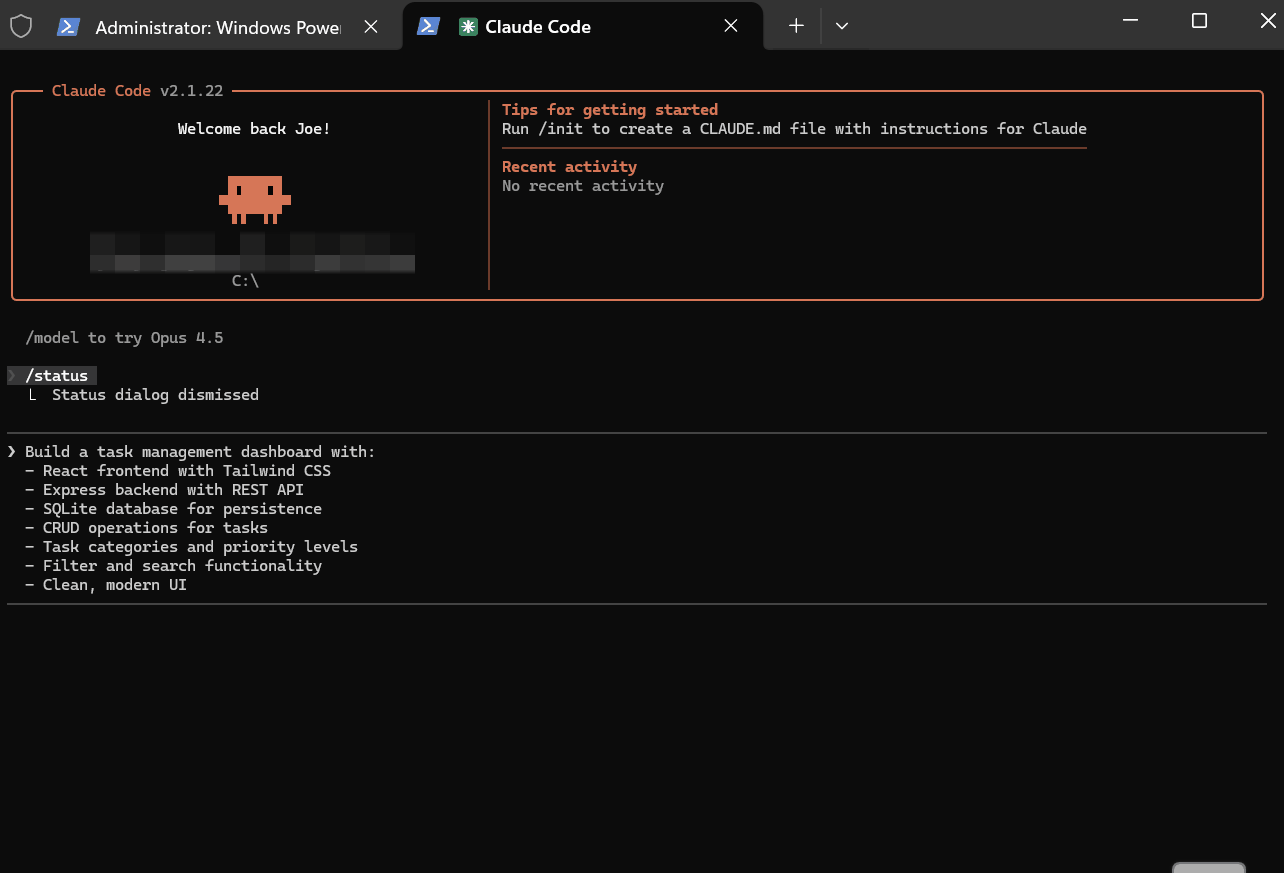
Task: Click the '/model to try Opus 4.5' hint
Action: coord(124,338)
